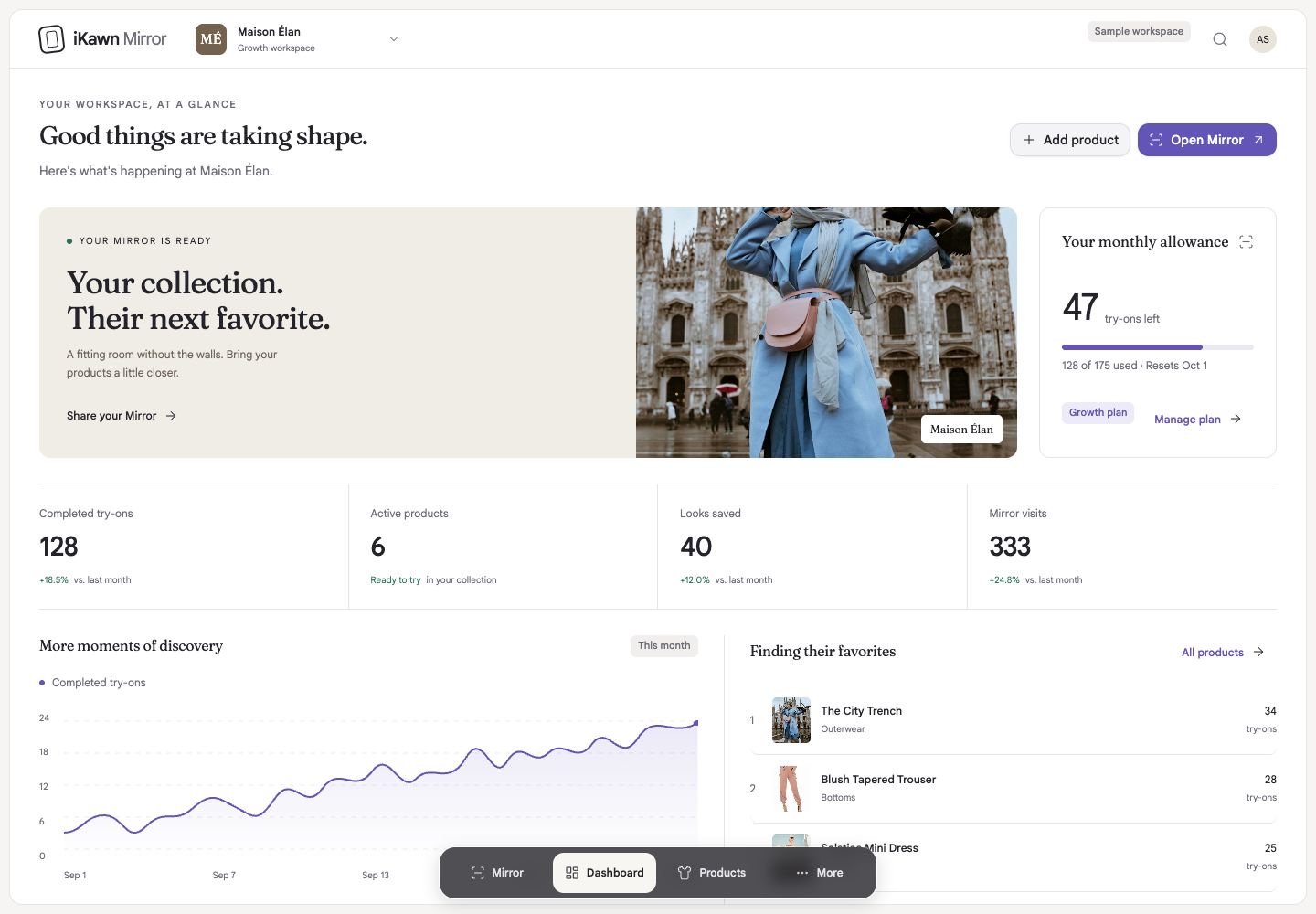The height and width of the screenshot is (914, 1316).
Task: Click the '128 of 175 used · Resets Oct 1' text
Action: tap(1134, 366)
